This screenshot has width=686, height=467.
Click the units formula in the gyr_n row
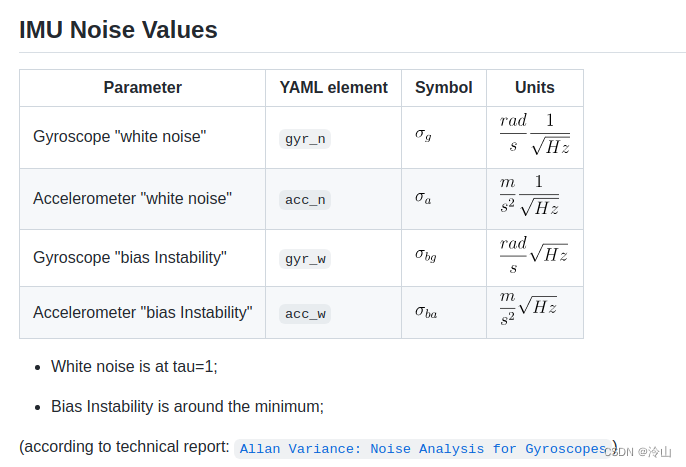(x=534, y=135)
